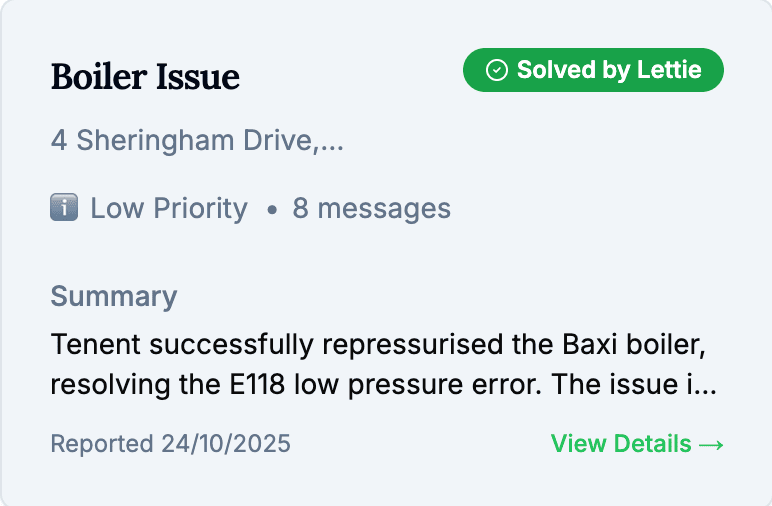
Task: Open the View Details link
Action: click(636, 443)
